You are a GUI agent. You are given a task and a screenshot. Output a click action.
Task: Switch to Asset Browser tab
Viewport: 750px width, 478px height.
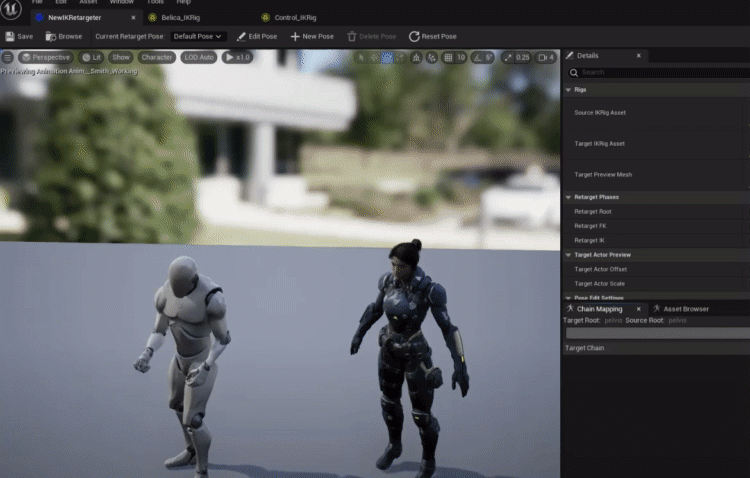point(685,309)
